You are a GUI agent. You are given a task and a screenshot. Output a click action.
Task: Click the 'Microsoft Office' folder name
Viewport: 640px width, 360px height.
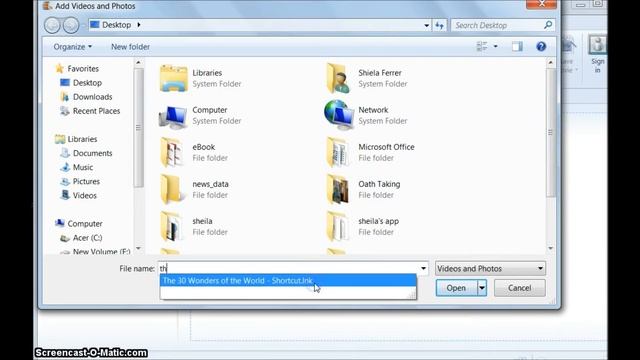pos(386,147)
